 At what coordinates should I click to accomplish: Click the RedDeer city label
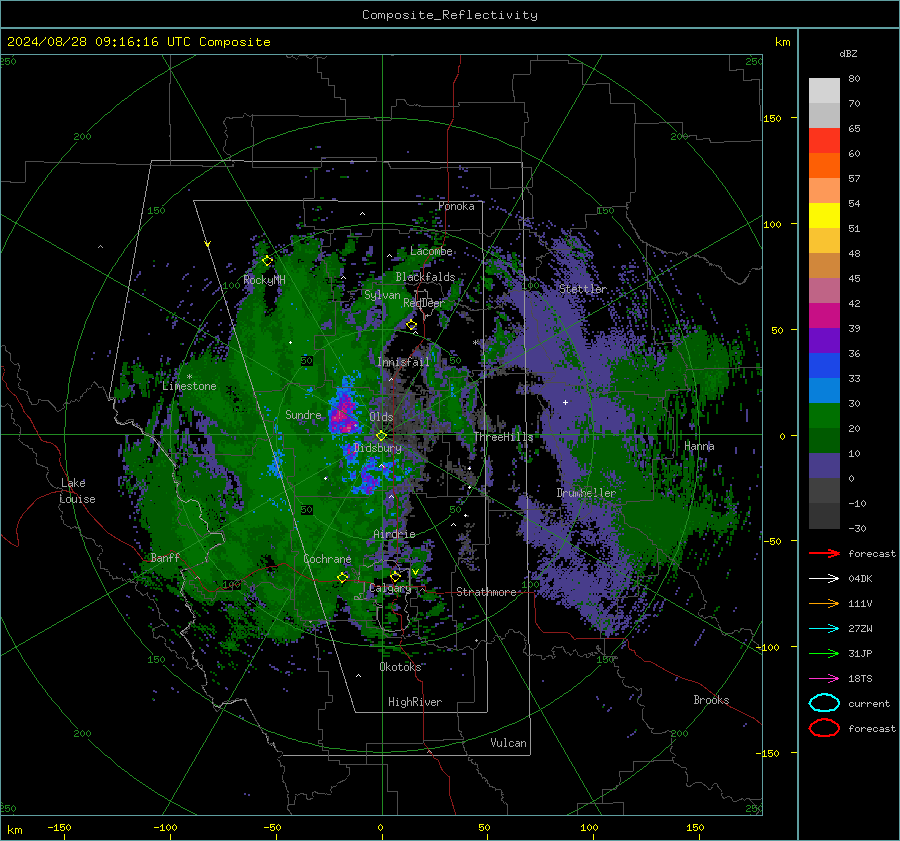[424, 303]
